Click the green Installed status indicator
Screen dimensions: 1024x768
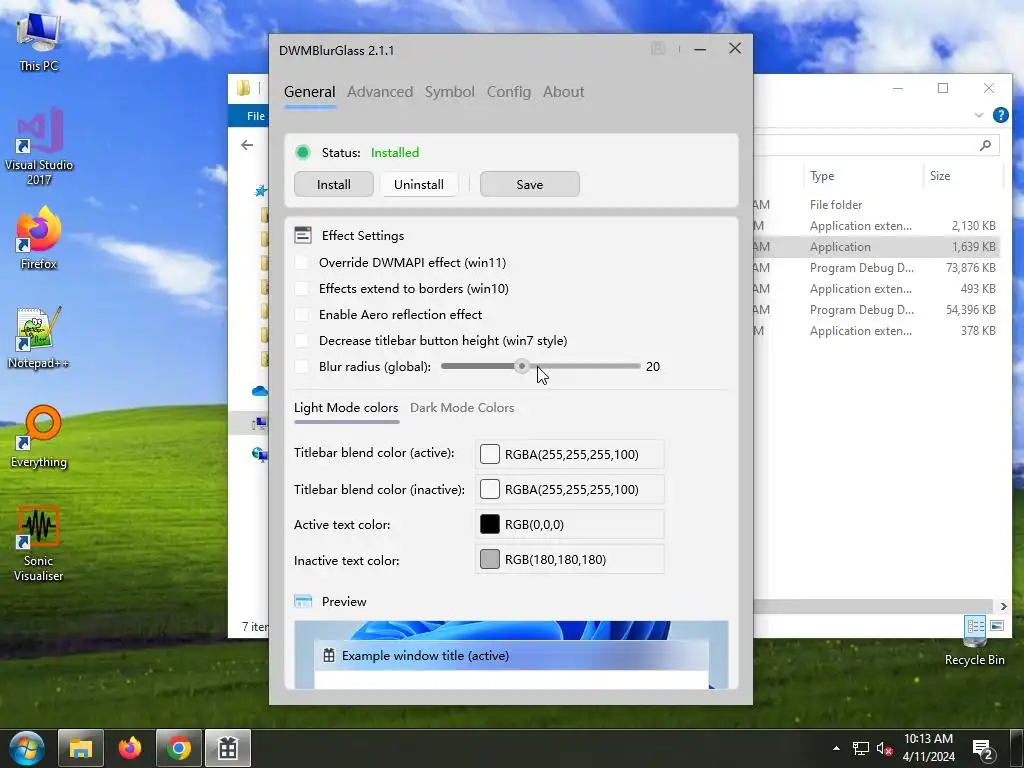302,152
